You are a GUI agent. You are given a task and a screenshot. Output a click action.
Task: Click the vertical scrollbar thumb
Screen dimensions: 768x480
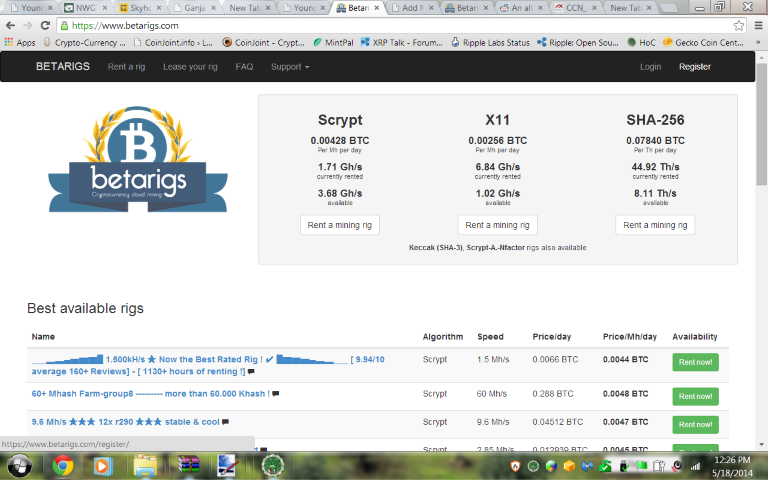761,124
